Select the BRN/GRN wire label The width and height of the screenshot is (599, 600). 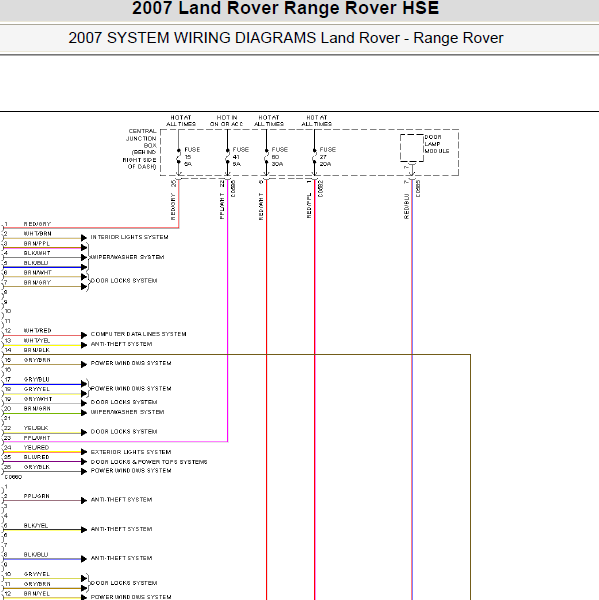pyautogui.click(x=37, y=409)
